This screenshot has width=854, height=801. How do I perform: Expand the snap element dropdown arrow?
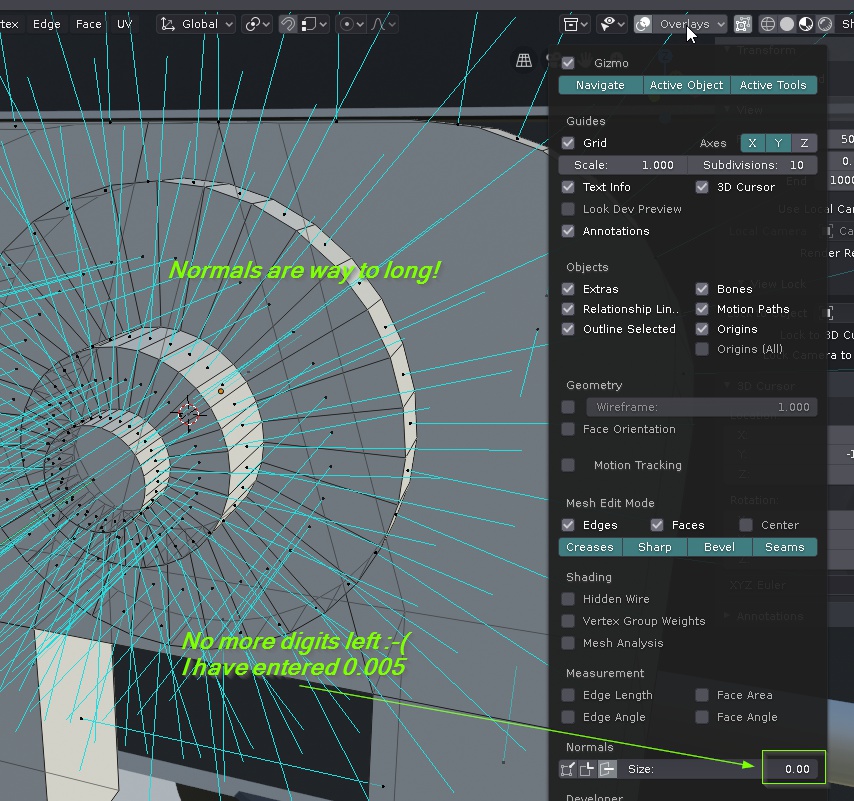(323, 25)
